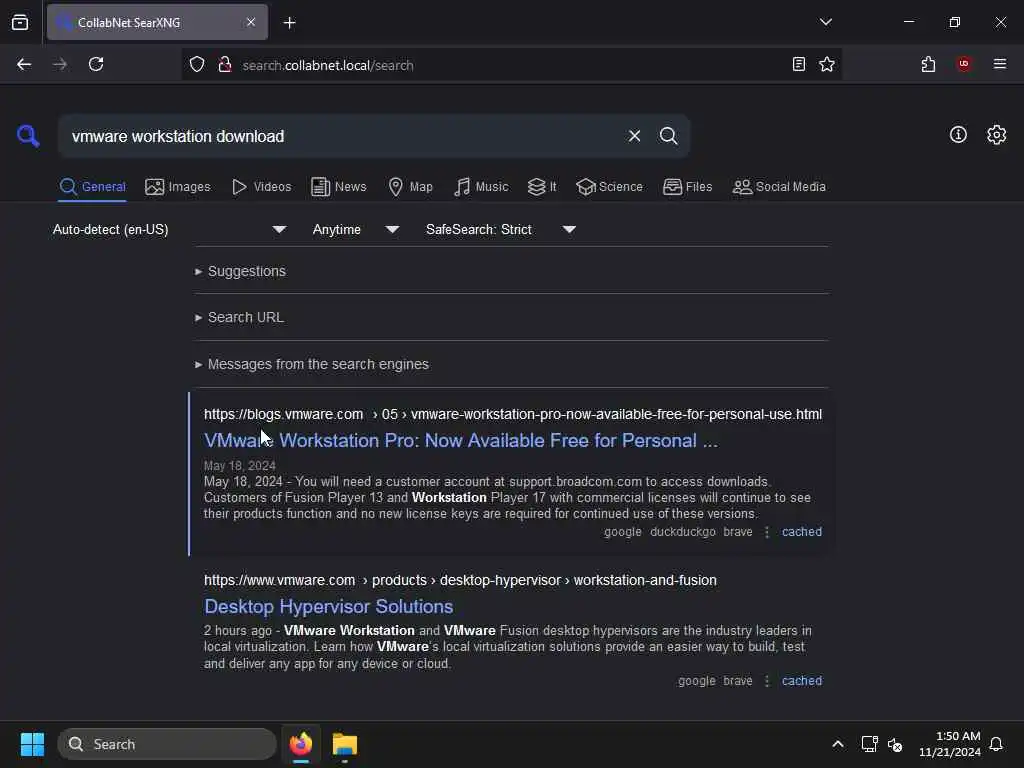Launch Firefox from the taskbar
Viewport: 1024px width, 768px height.
pos(301,744)
